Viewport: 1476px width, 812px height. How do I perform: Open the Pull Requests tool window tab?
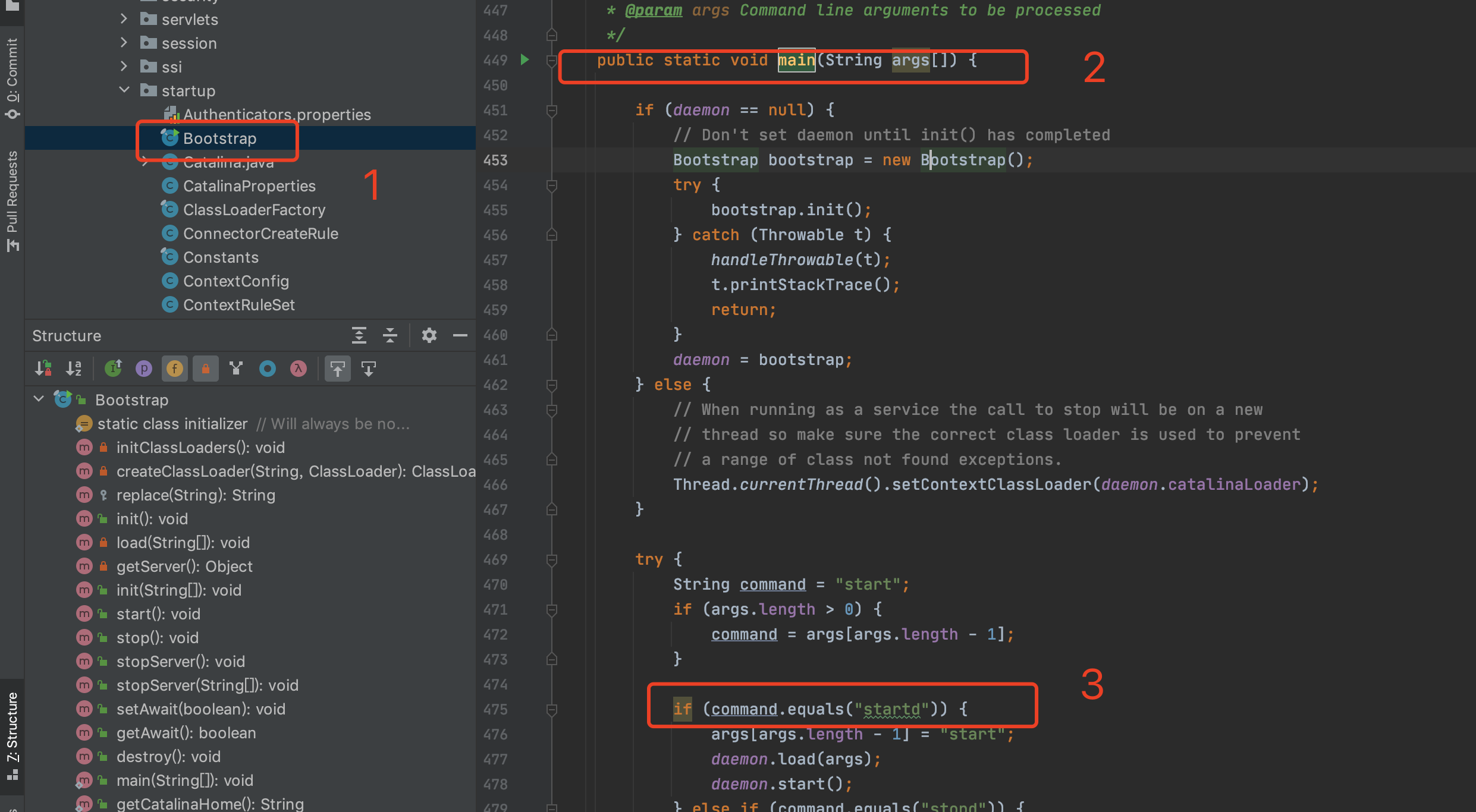(12, 201)
